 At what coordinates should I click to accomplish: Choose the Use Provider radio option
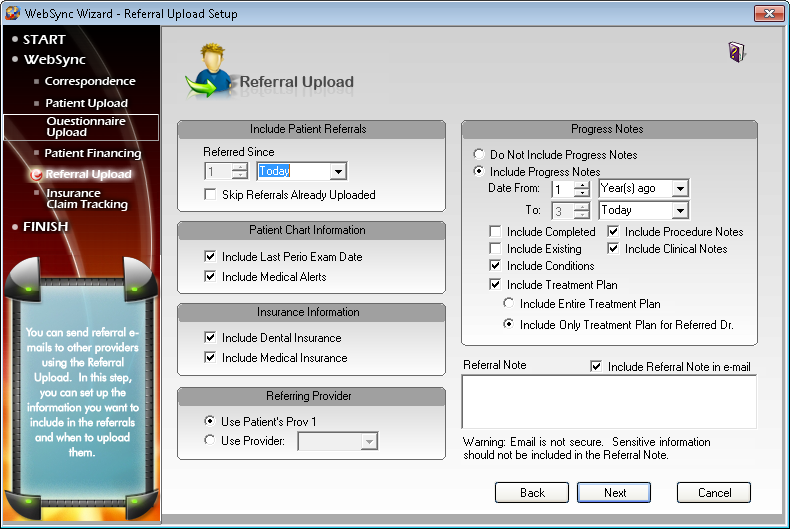[210, 441]
